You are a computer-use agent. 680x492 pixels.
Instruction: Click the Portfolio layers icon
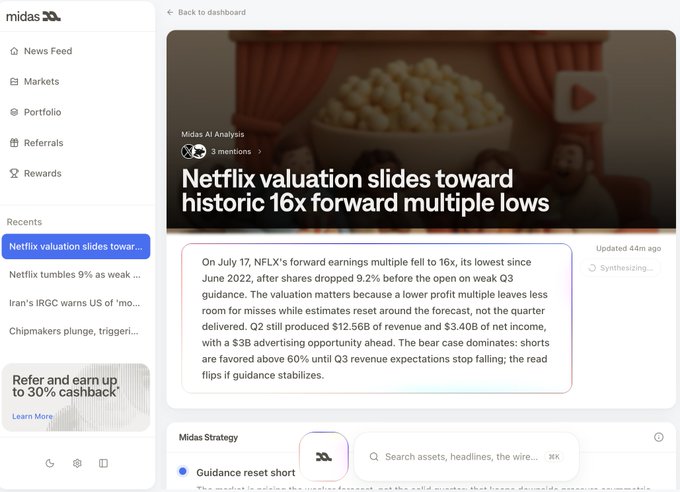[14, 112]
